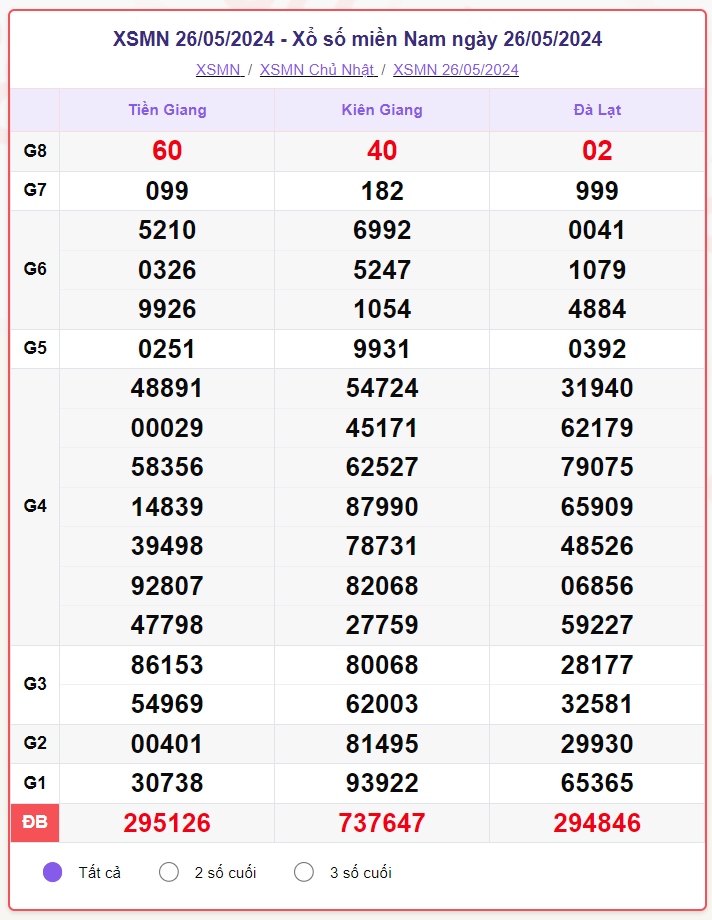This screenshot has width=712, height=920.
Task: Click the G6 number 5247
Action: click(382, 270)
